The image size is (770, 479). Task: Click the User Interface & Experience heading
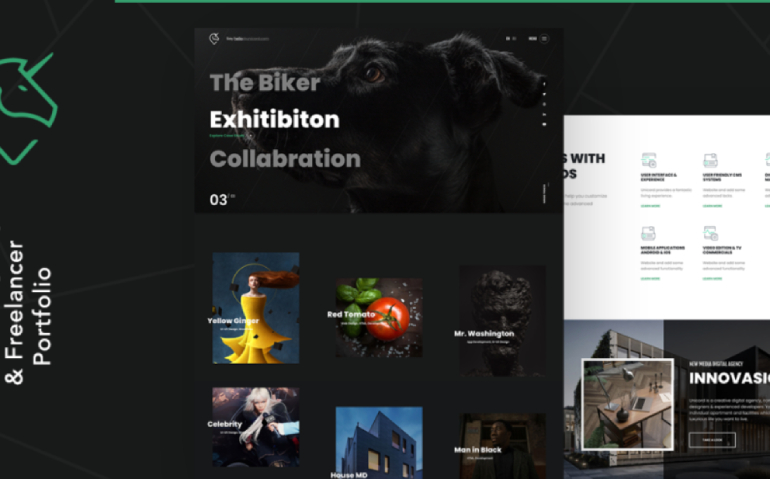pyautogui.click(x=659, y=177)
